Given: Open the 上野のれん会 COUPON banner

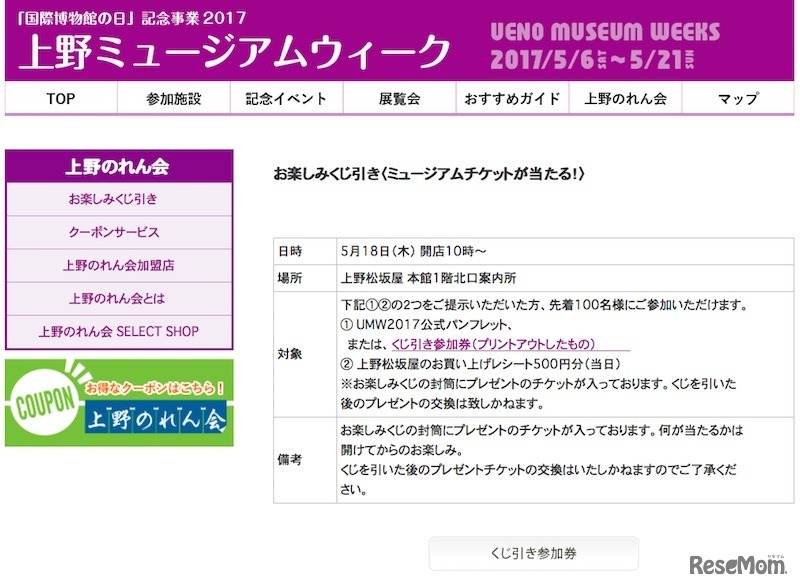Looking at the screenshot, I should 120,400.
